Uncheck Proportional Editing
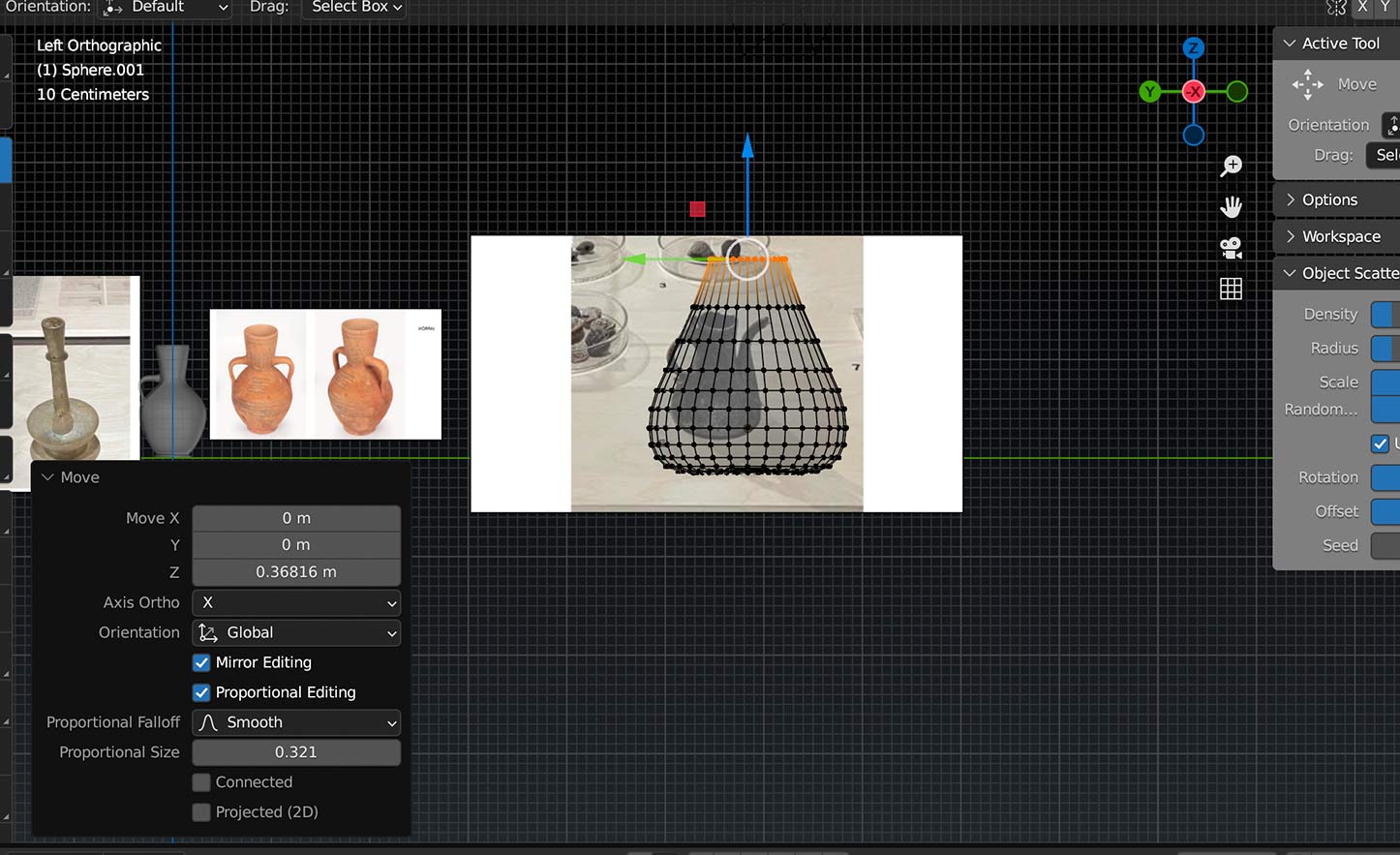Viewport: 1400px width, 855px height. tap(201, 693)
